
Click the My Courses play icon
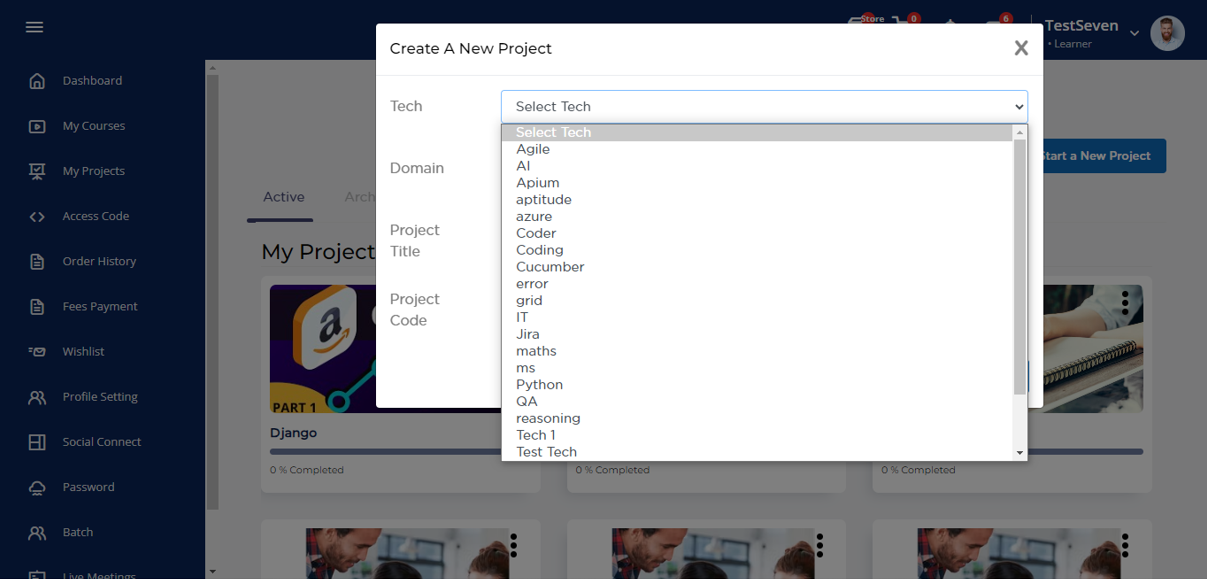point(37,126)
